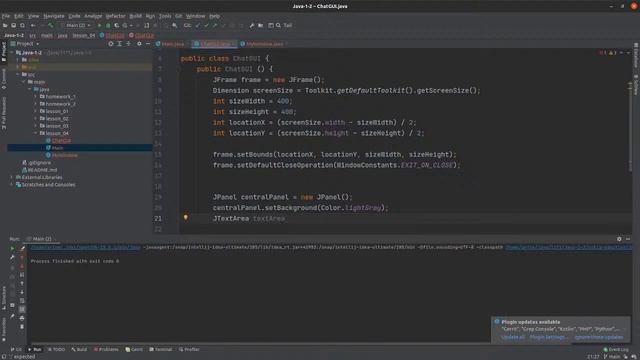Click the Git push arrow icon
Image resolution: width=640 pixels, height=360 pixels.
[215, 25]
